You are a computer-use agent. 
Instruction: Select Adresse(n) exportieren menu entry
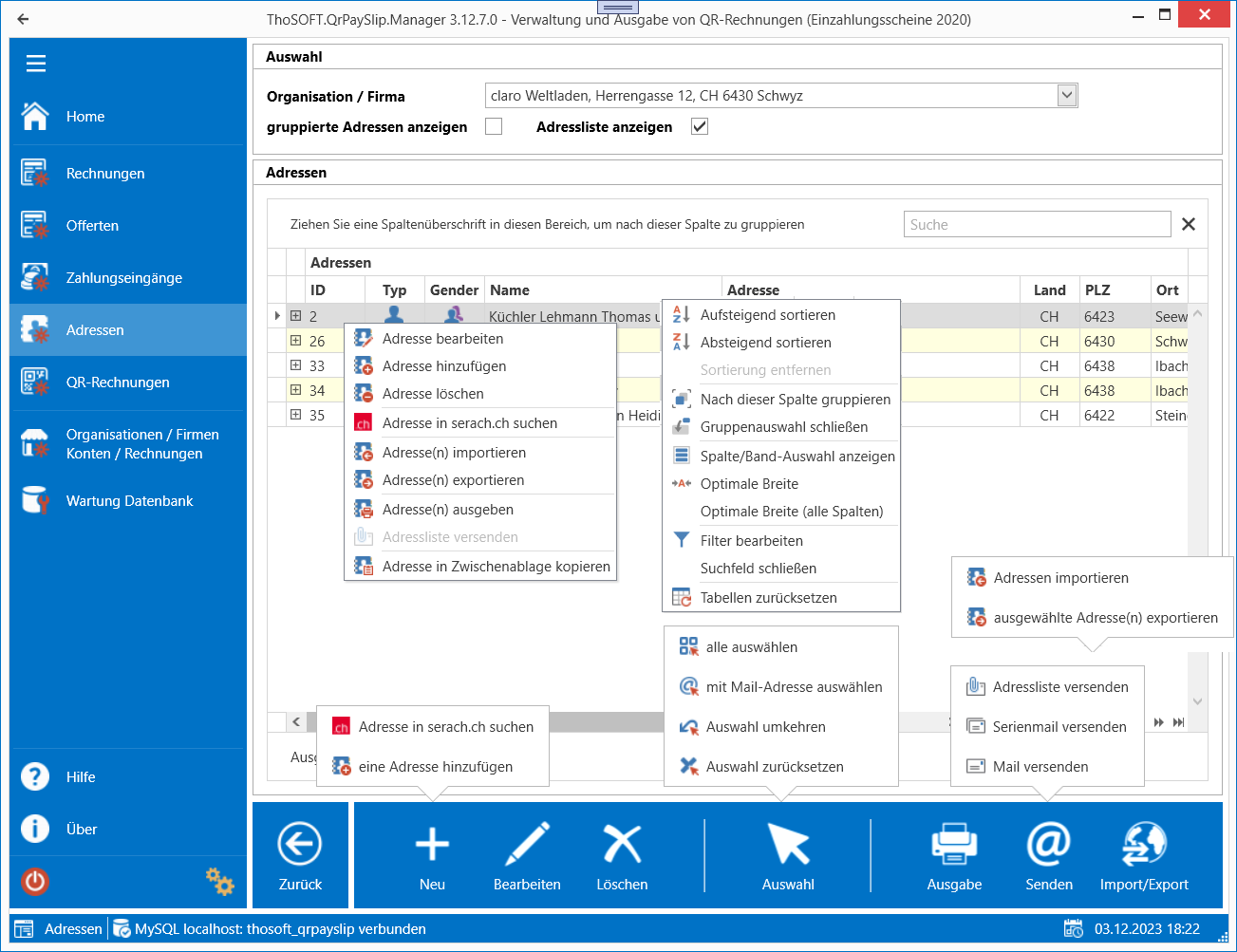pyautogui.click(x=480, y=480)
